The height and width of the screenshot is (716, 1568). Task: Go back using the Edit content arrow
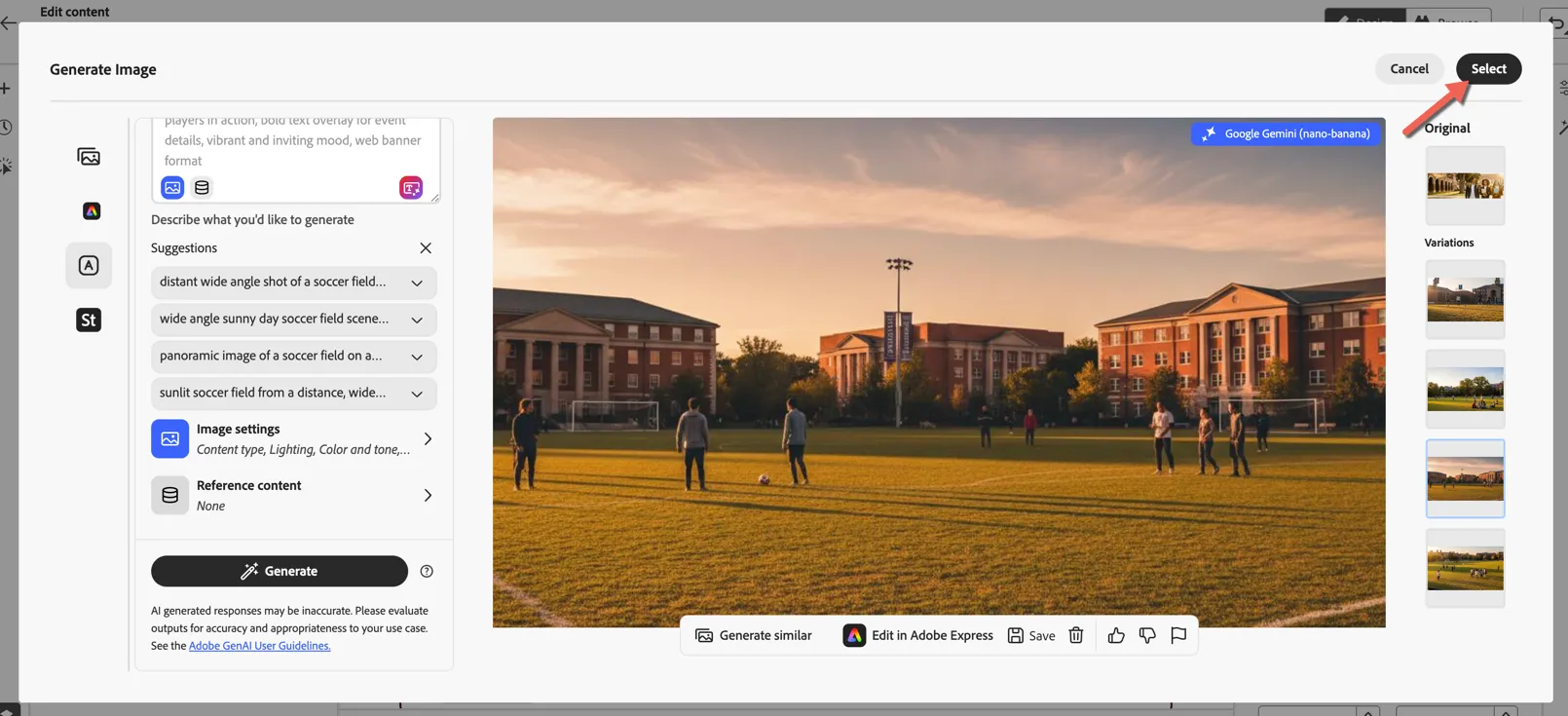click(9, 21)
